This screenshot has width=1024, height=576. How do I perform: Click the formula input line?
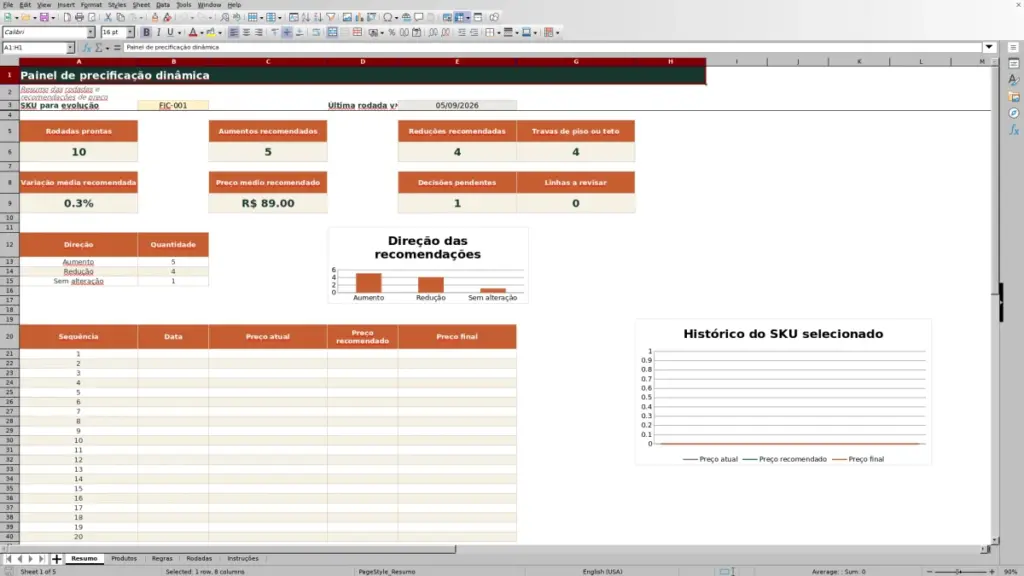552,47
